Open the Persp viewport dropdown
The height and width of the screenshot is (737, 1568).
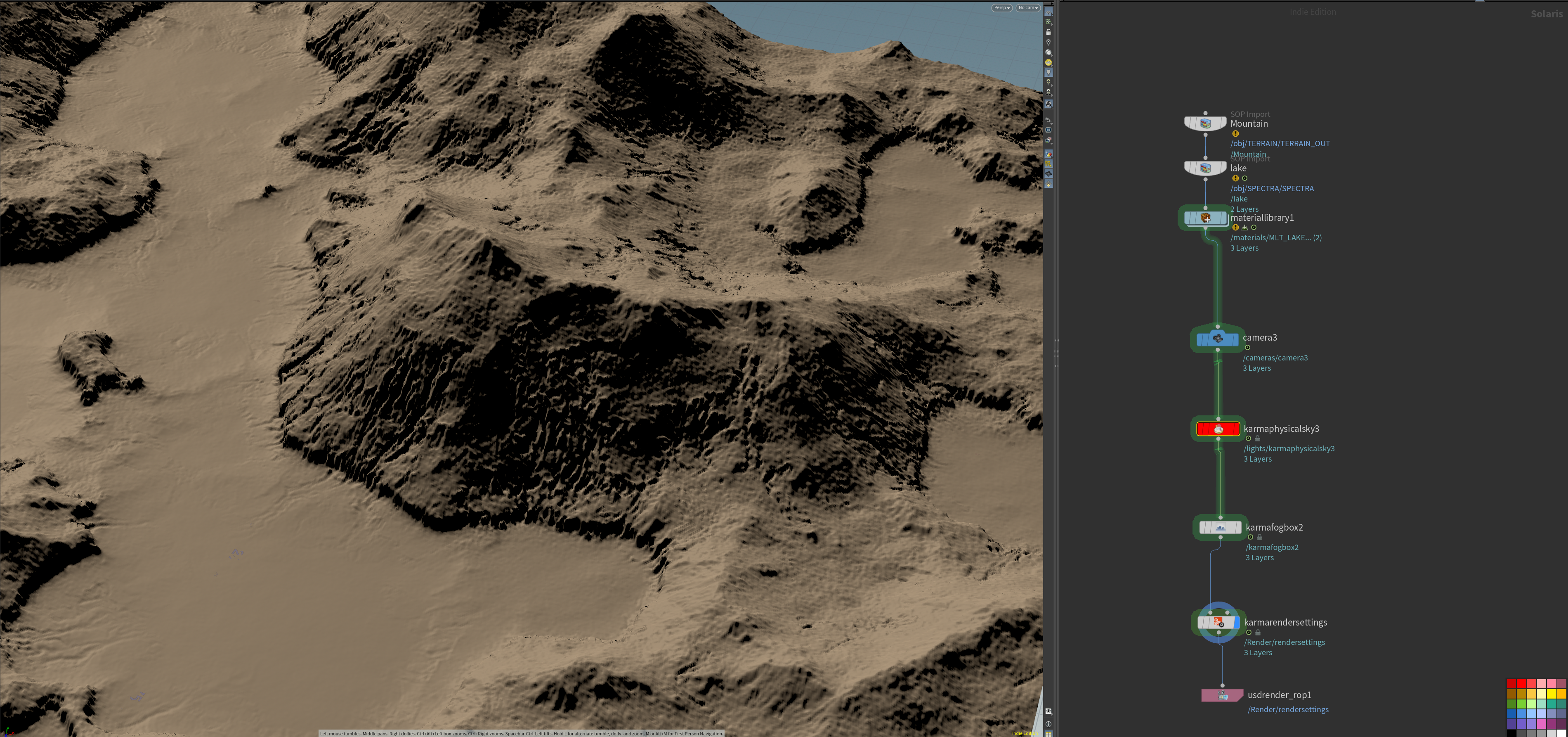pos(1001,8)
